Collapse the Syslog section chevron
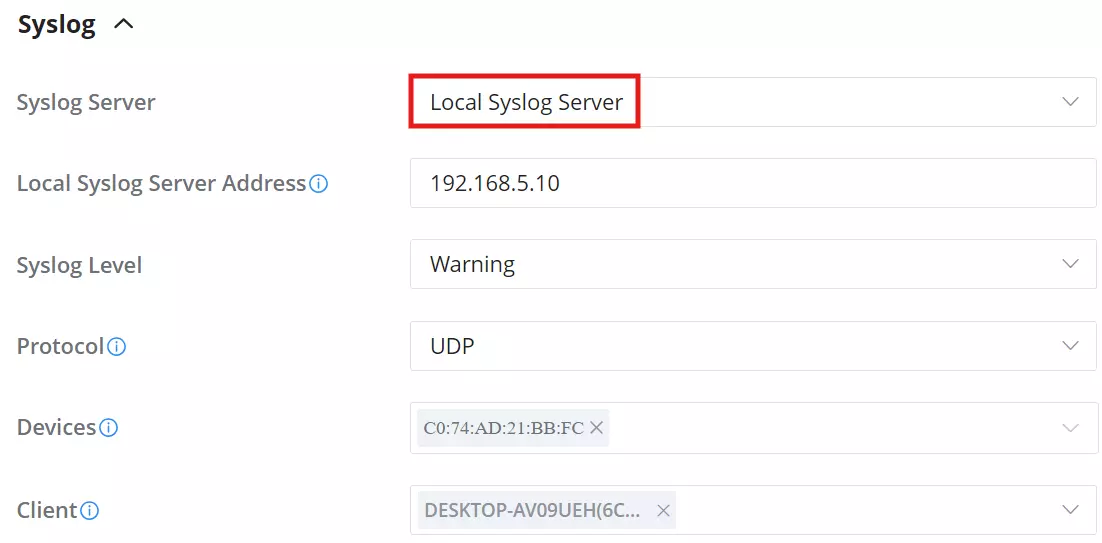Image resolution: width=1102 pixels, height=543 pixels. click(x=124, y=25)
